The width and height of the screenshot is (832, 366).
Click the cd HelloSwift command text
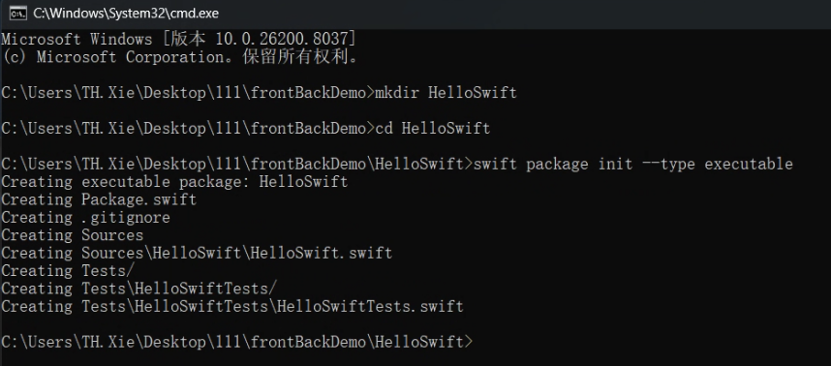click(432, 128)
